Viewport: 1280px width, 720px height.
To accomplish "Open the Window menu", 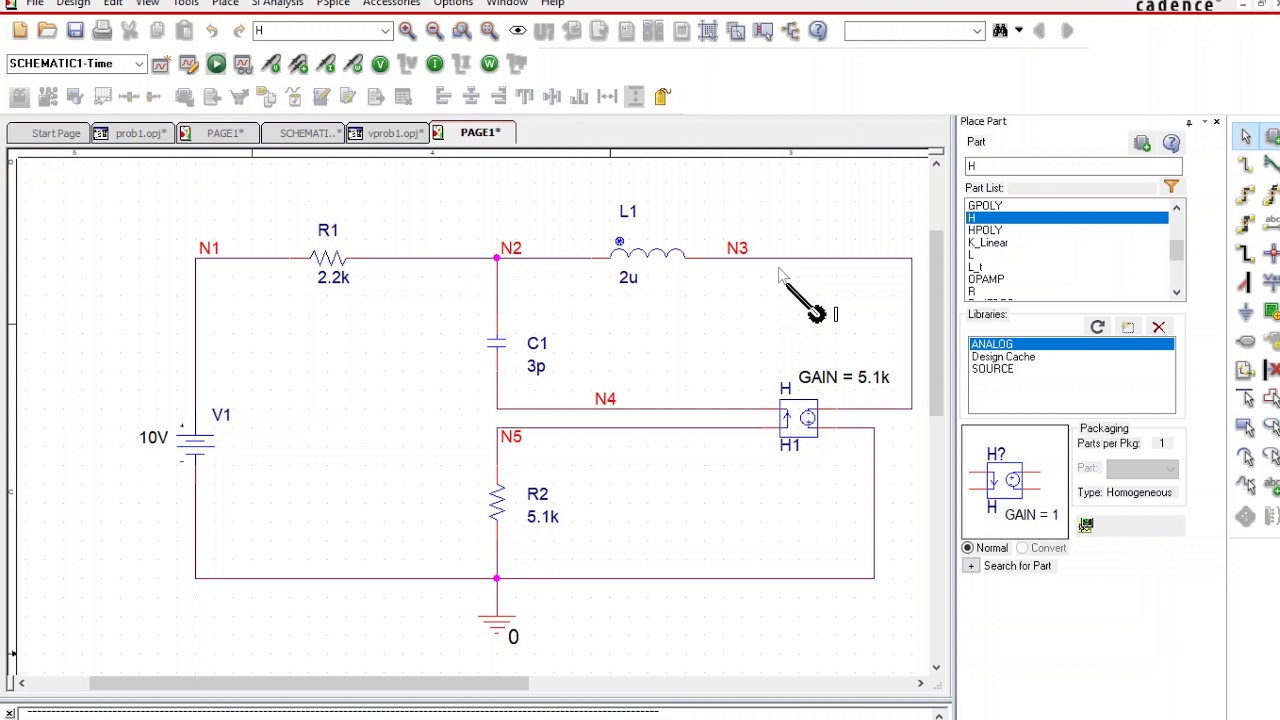I will tap(507, 3).
